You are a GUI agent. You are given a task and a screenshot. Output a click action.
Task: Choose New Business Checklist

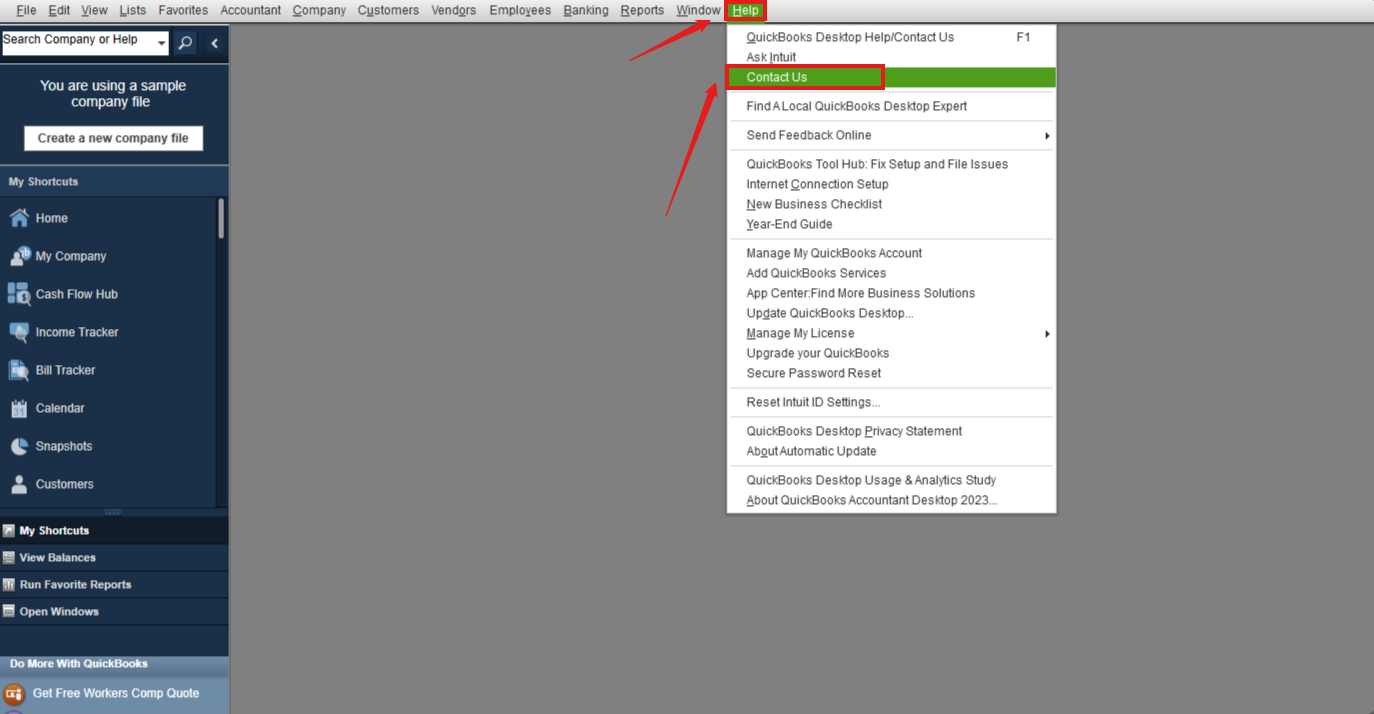click(x=891, y=204)
